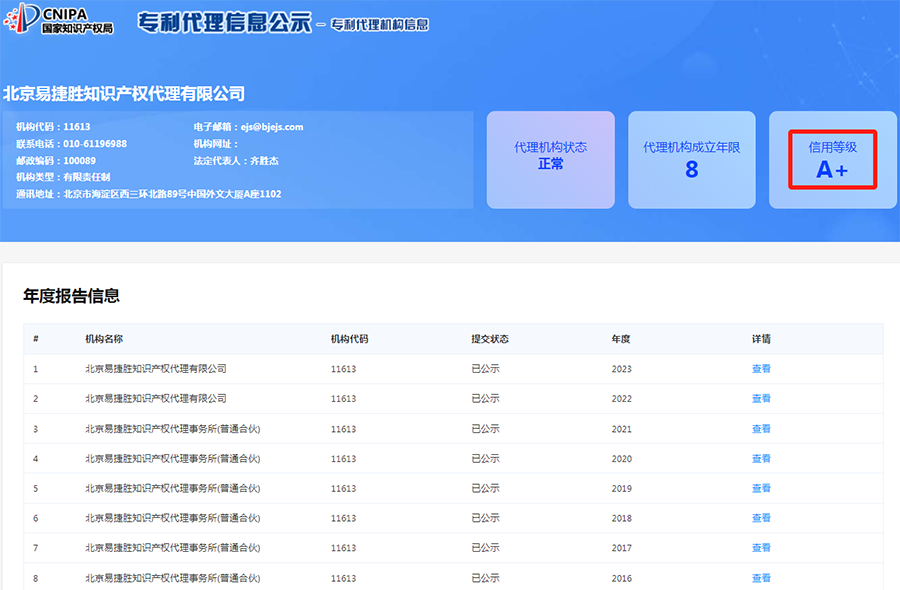Open 查看 details for 2018 report

click(x=761, y=519)
